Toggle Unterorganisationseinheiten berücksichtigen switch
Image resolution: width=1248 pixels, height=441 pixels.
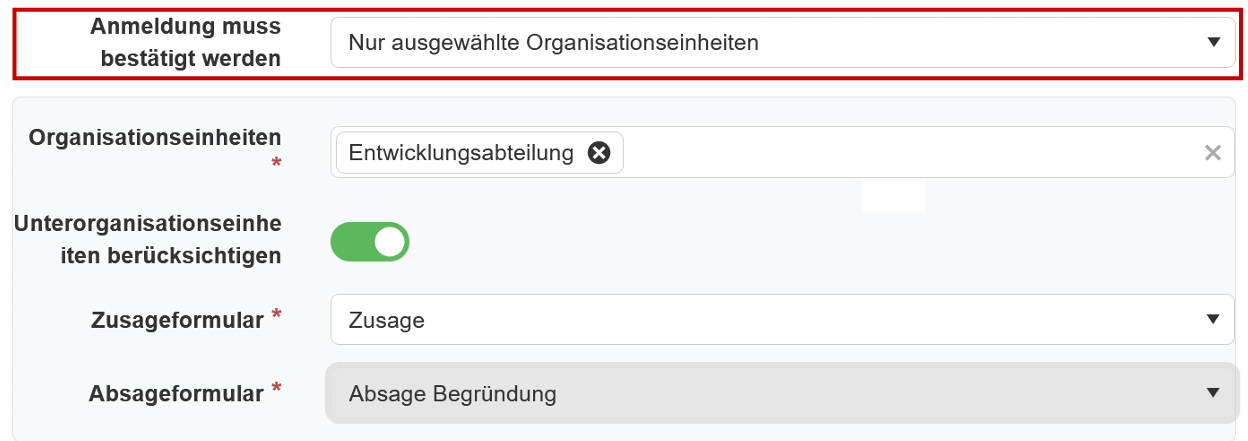click(370, 242)
